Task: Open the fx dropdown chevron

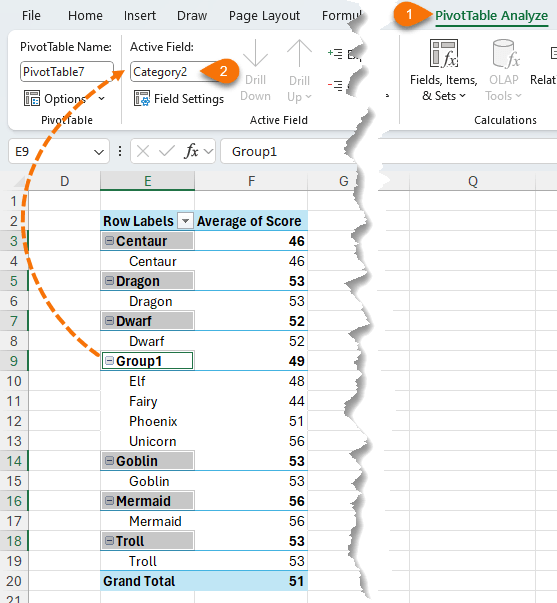Action: click(x=208, y=152)
